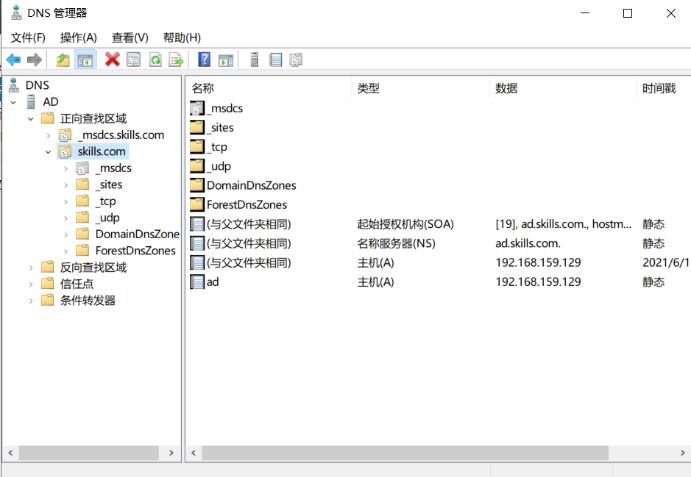
Task: Click the list pane horizontal scrollbar thumb
Action: click(x=405, y=453)
